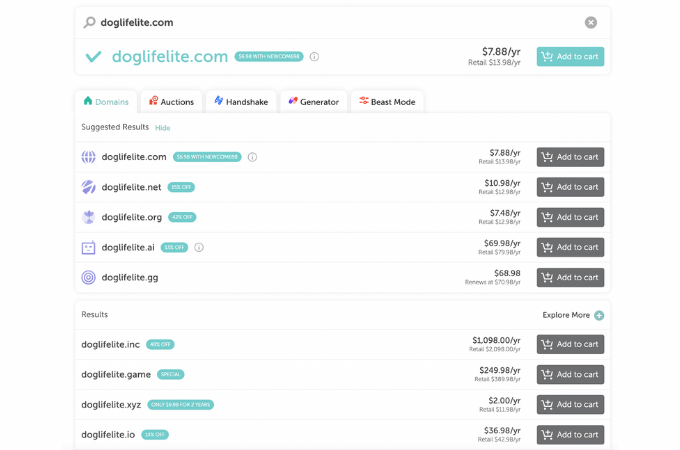Add doglifelite.inc to cart
Viewport: 680px width, 450px height.
tap(570, 344)
